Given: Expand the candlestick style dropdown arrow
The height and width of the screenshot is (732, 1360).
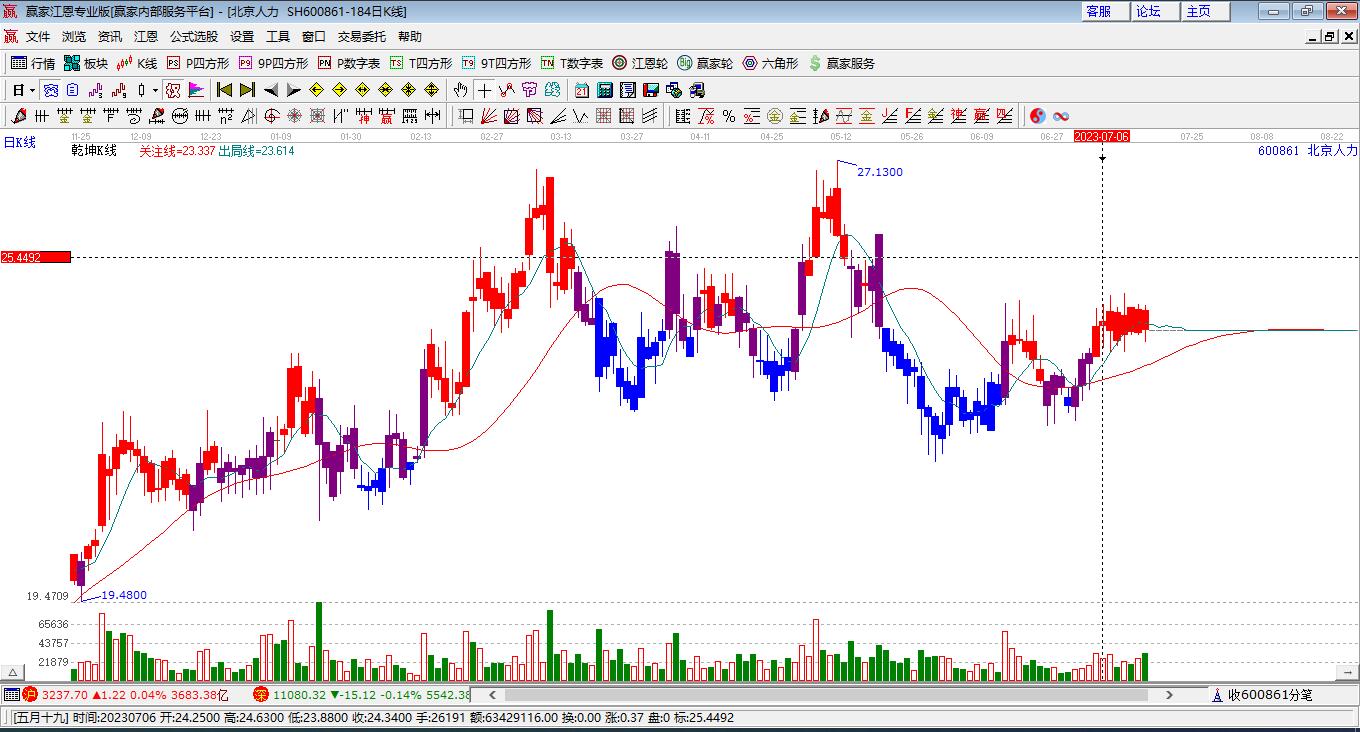Looking at the screenshot, I should 156,90.
